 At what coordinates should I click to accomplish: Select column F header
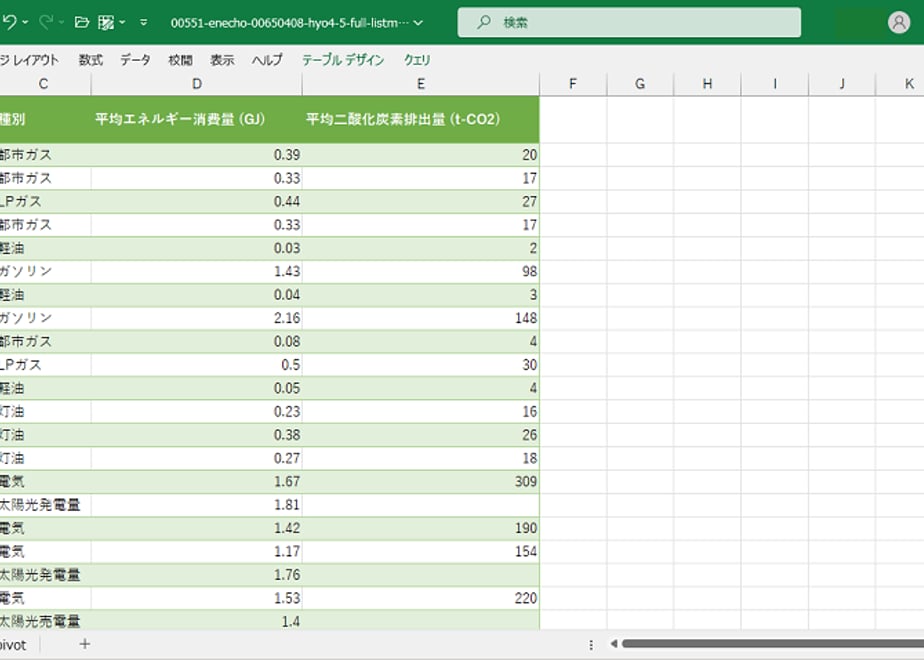[x=573, y=84]
